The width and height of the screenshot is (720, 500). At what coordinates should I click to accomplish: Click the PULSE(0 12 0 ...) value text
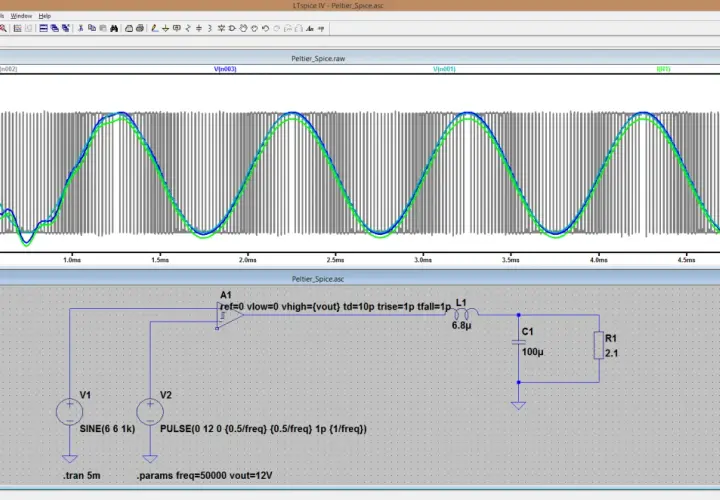tap(263, 429)
